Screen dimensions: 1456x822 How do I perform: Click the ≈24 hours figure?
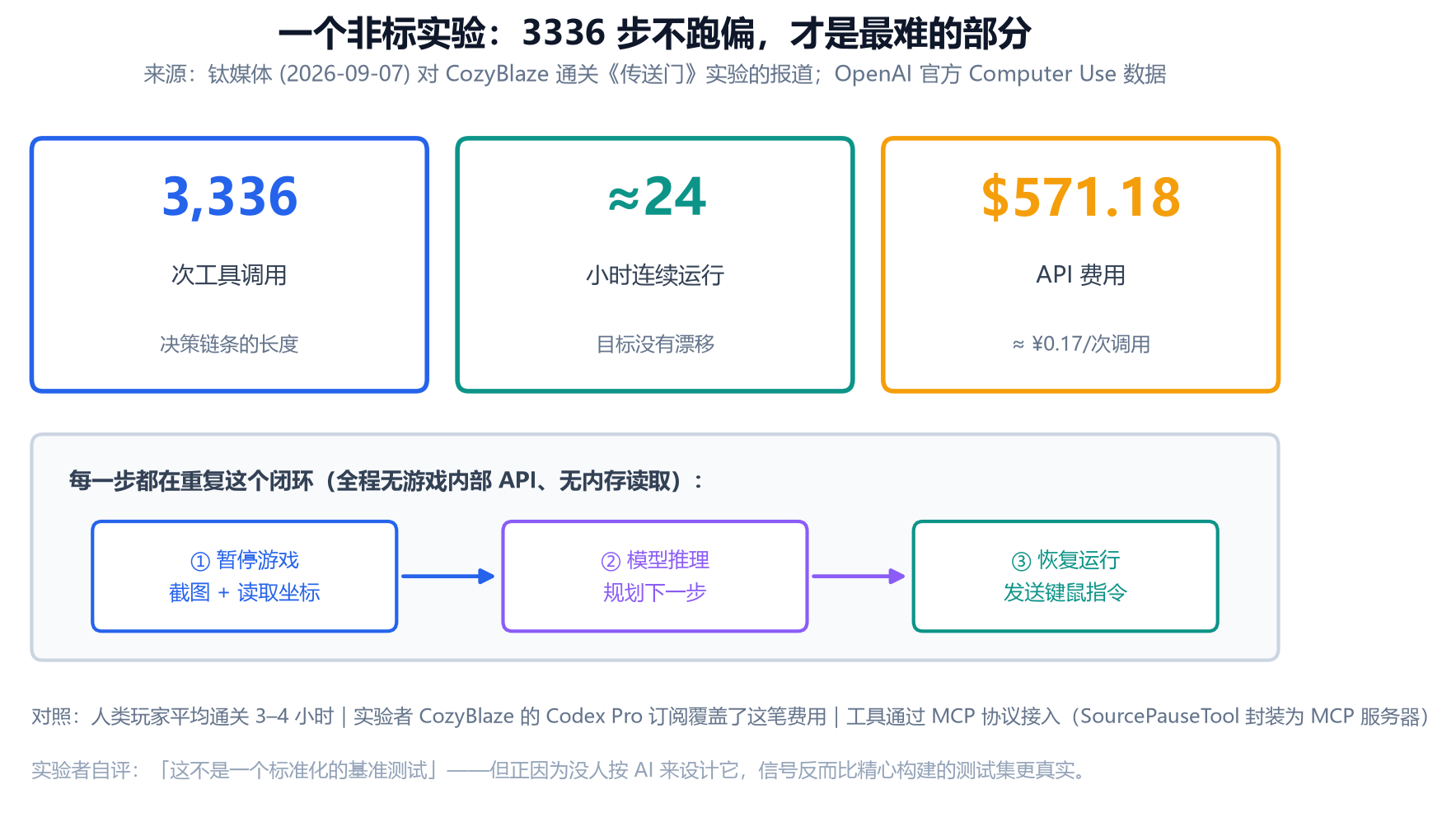click(656, 198)
